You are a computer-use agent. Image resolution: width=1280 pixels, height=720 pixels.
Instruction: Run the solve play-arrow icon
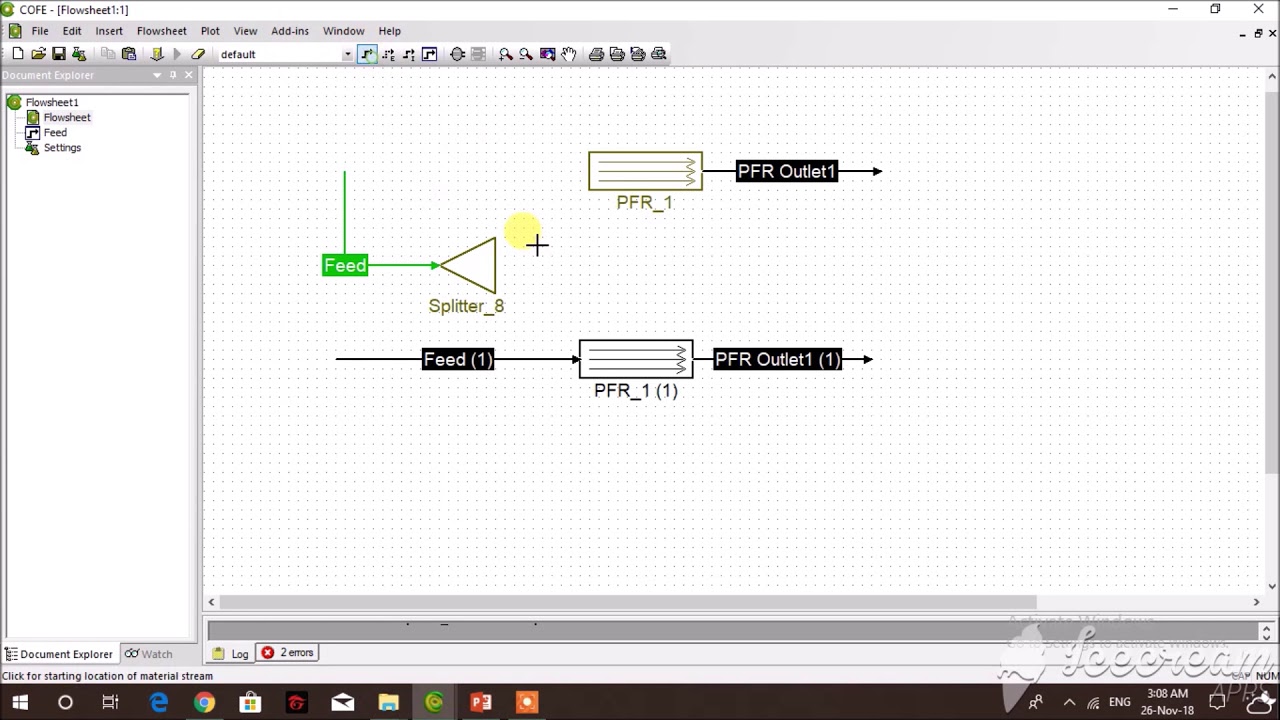[x=177, y=54]
